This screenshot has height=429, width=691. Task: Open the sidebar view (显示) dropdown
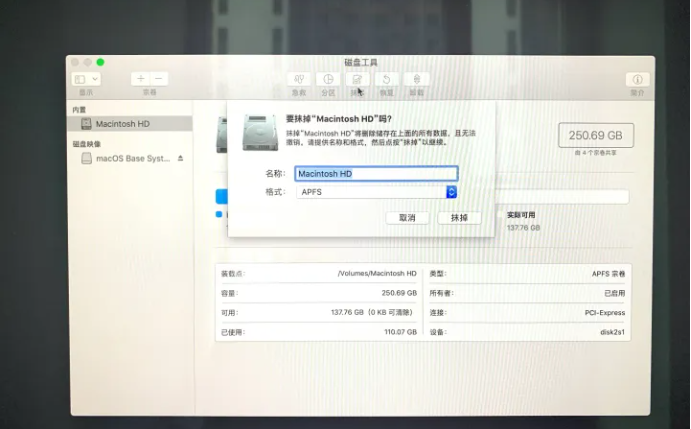coord(86,79)
